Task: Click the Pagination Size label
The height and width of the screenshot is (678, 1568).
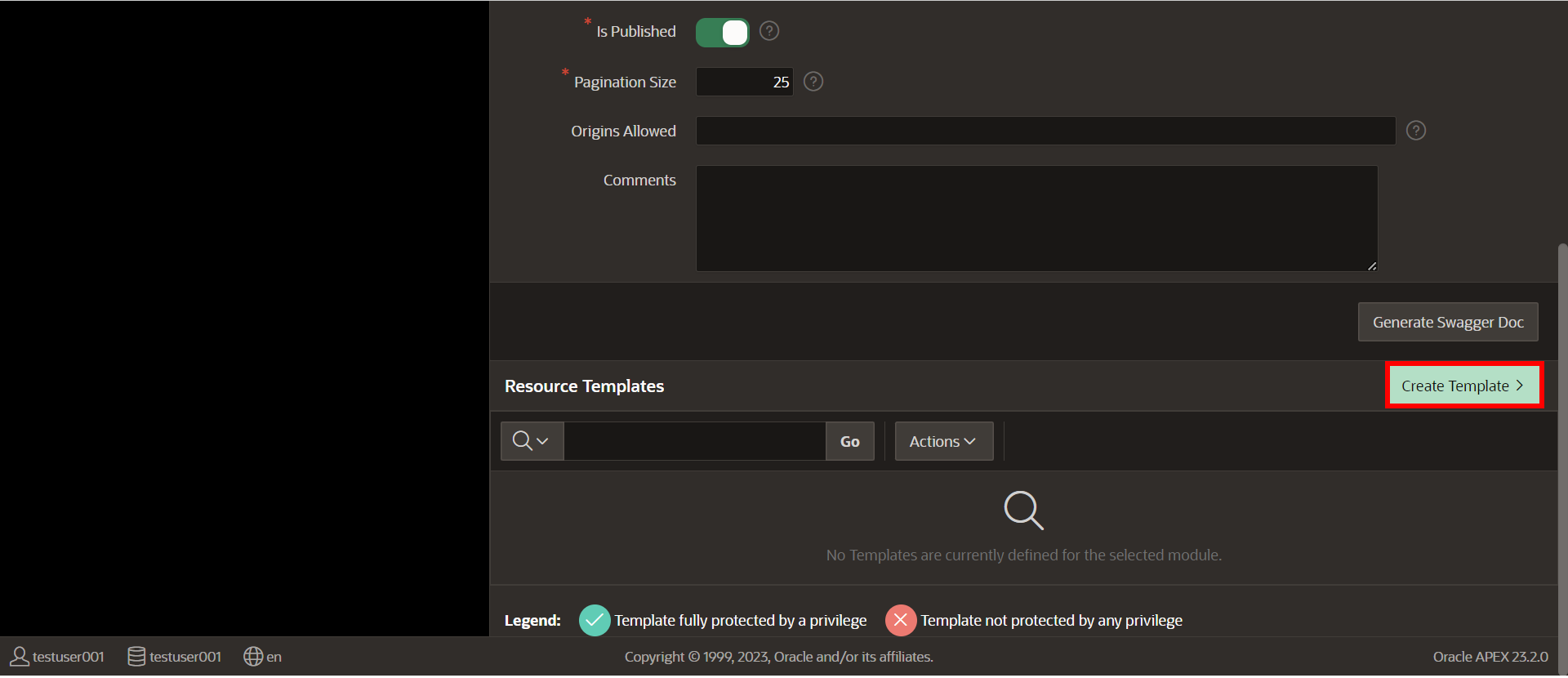Action: 625,83
